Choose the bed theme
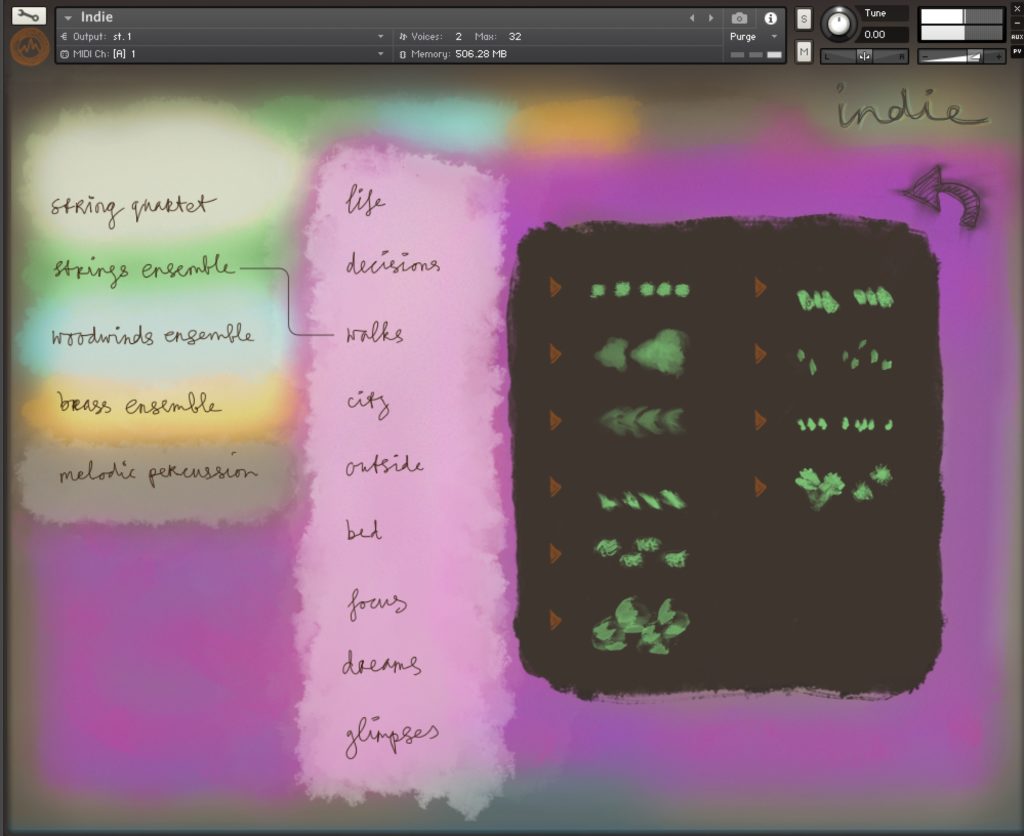The image size is (1024, 836). tap(364, 530)
